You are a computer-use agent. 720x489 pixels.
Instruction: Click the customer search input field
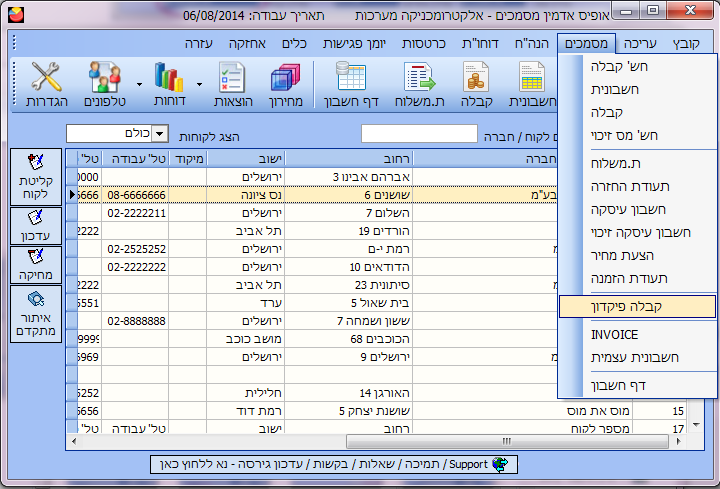(x=418, y=134)
